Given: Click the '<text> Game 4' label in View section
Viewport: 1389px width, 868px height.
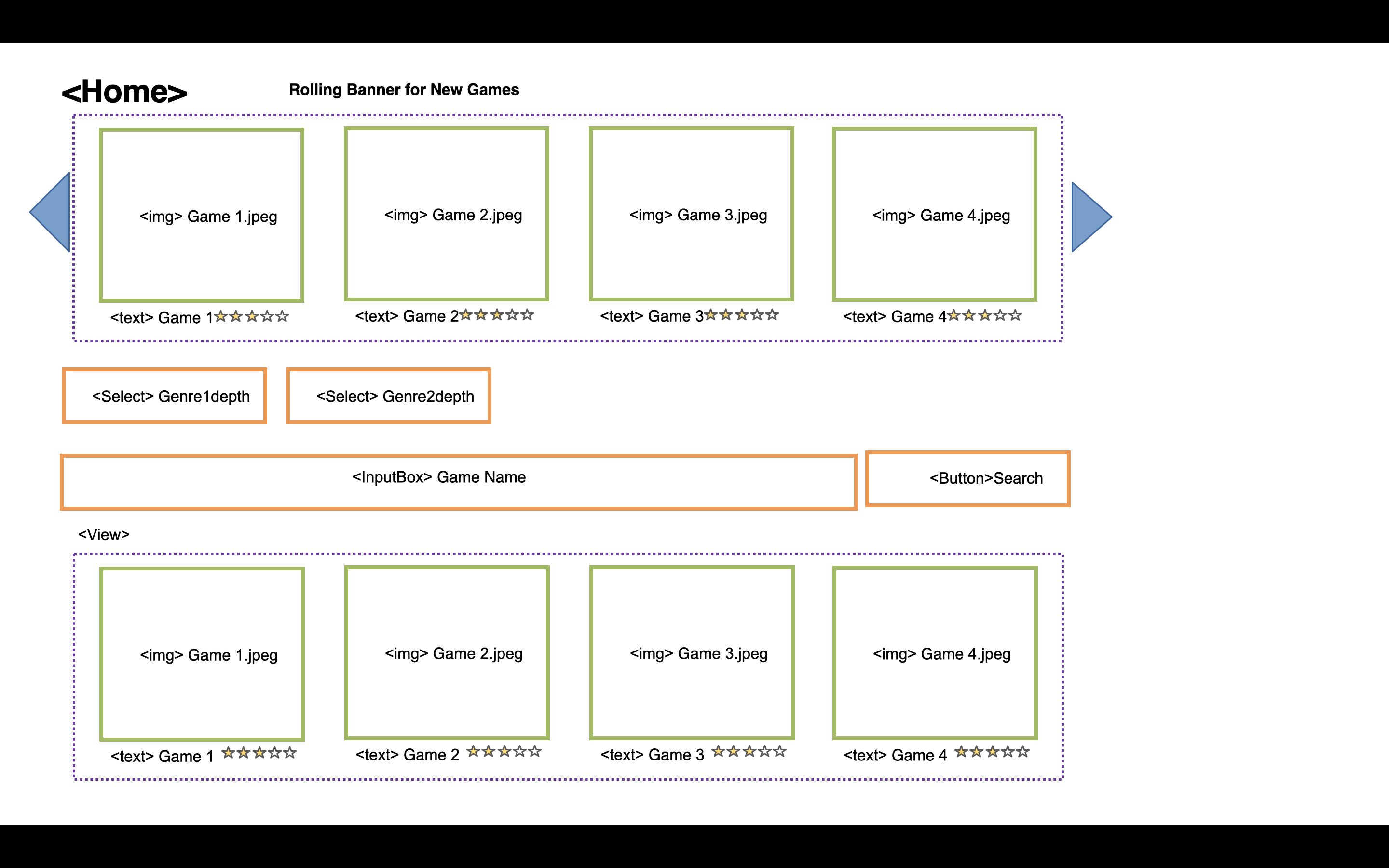Looking at the screenshot, I should [x=895, y=755].
